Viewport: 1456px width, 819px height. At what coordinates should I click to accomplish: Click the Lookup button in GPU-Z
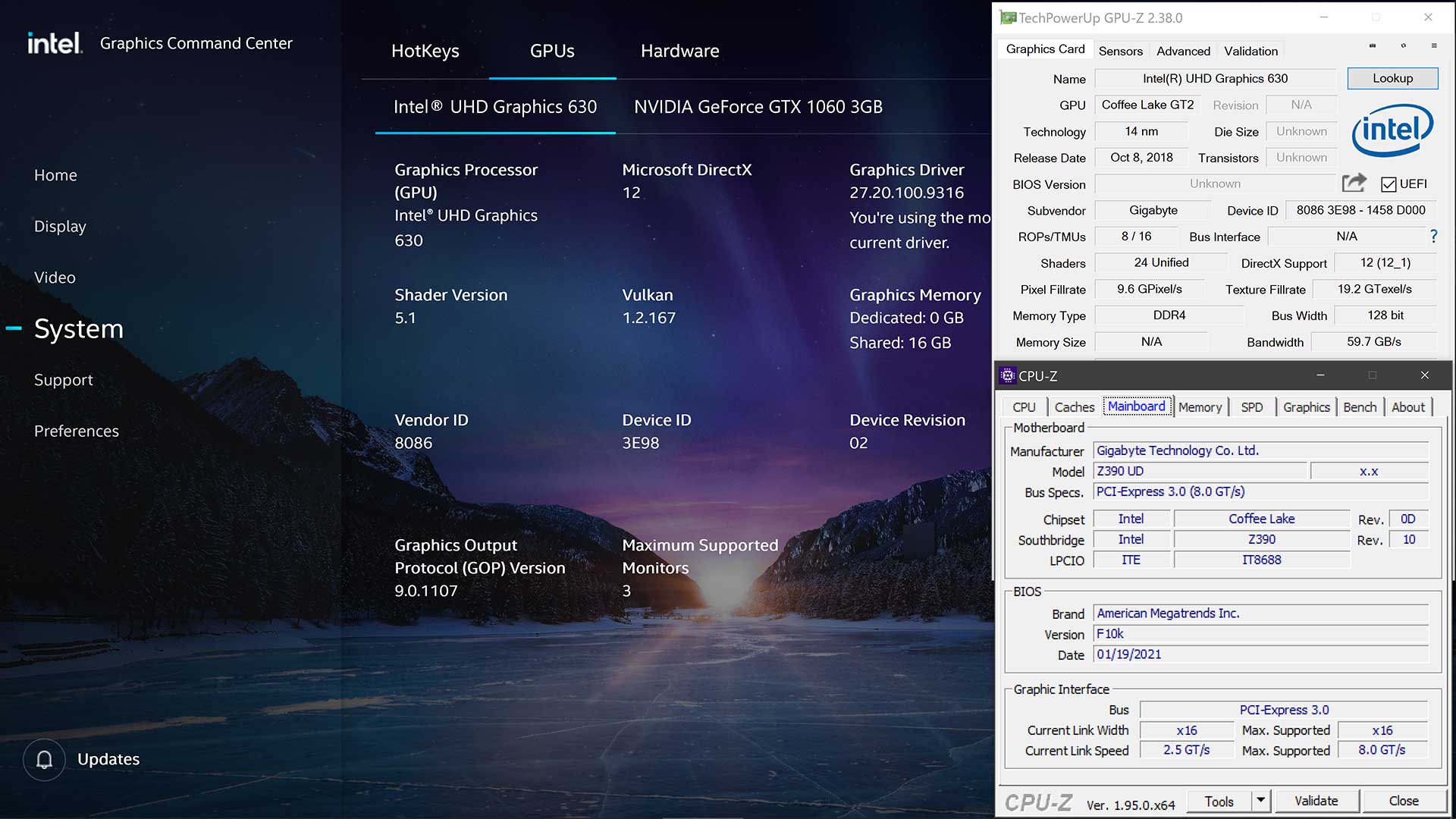[x=1392, y=78]
